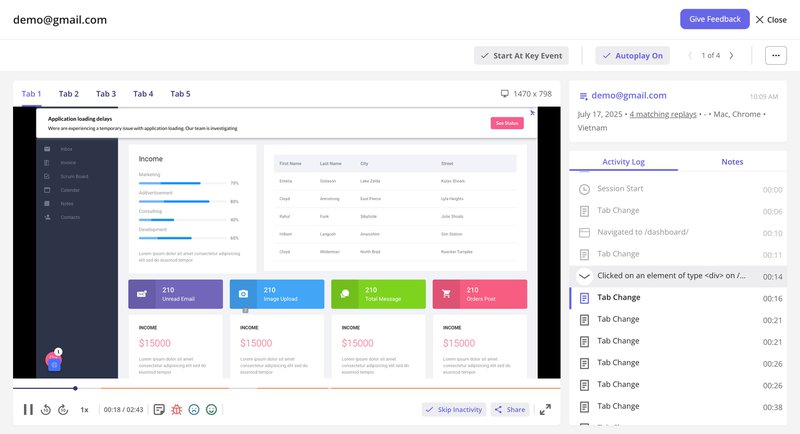Switch to the Notes tab
Viewport: 800px width, 434px height.
pyautogui.click(x=732, y=161)
